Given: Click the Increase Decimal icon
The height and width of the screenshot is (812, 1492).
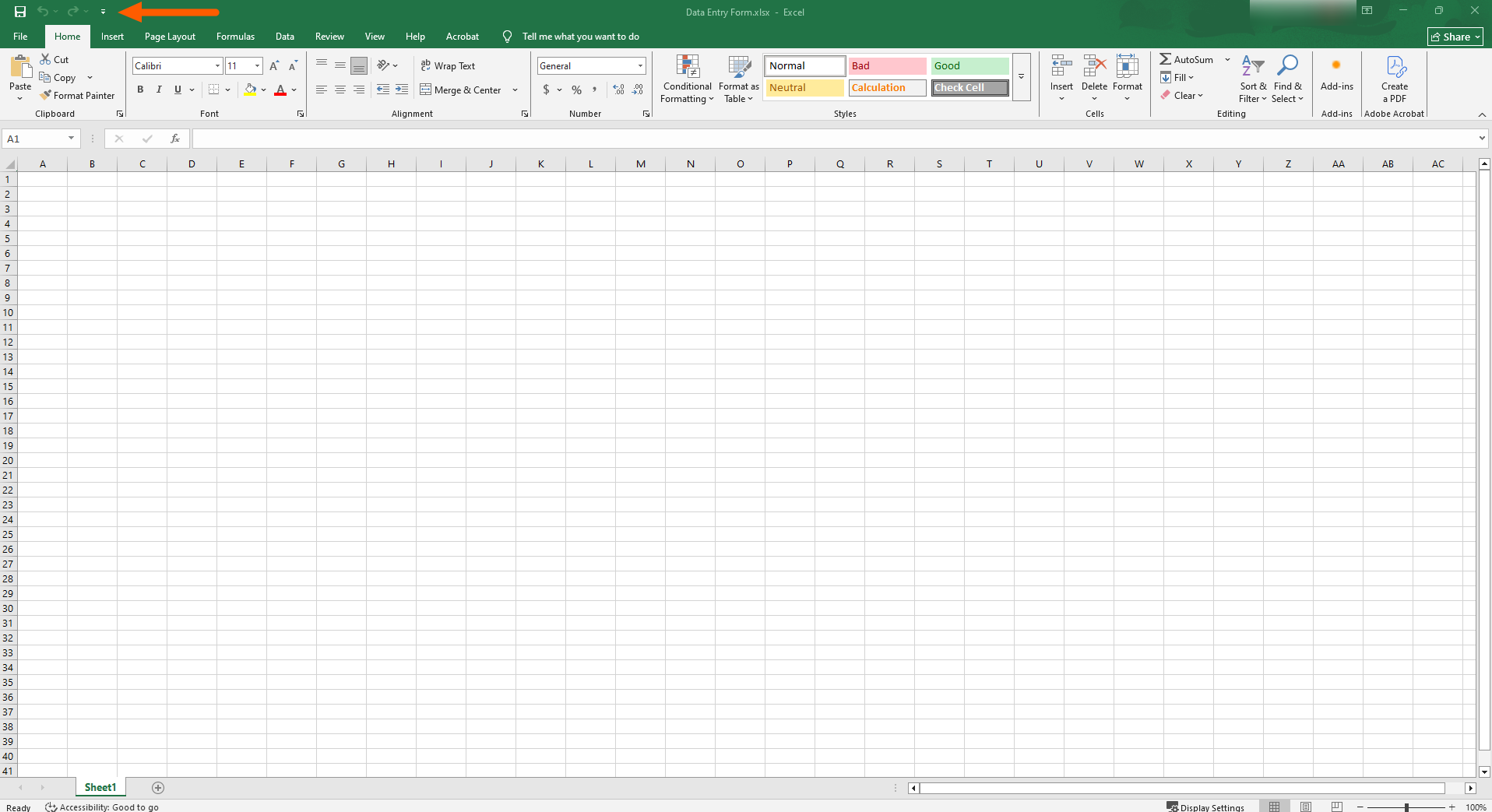Looking at the screenshot, I should 618,90.
